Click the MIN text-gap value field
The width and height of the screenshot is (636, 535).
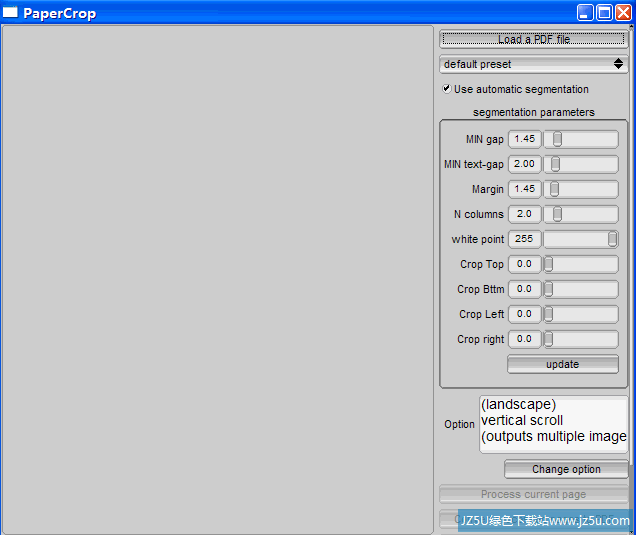(x=524, y=164)
